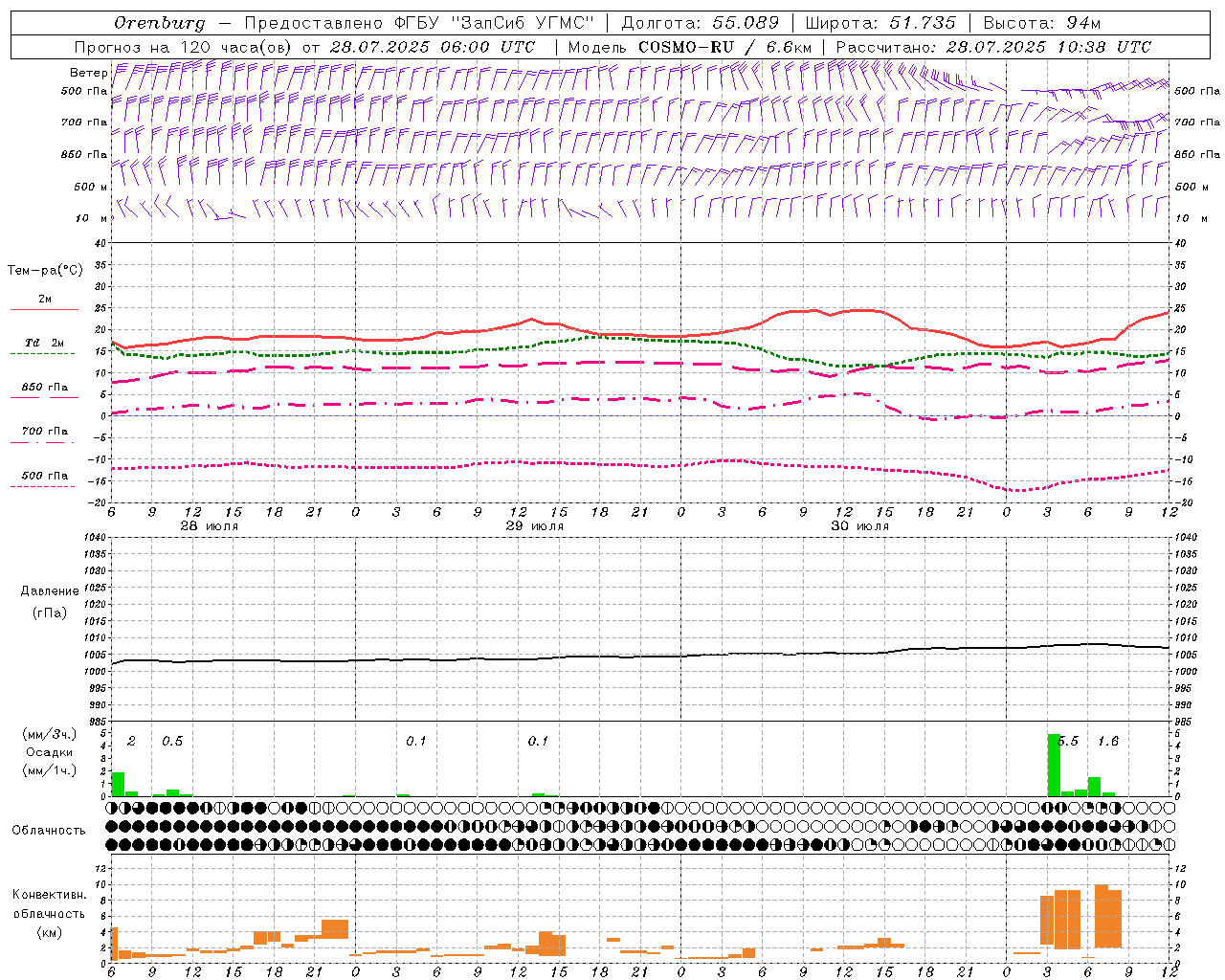Image resolution: width=1225 pixels, height=980 pixels.
Task: Click the Модель COSMO-RU / 6.6км label
Action: tap(690, 47)
